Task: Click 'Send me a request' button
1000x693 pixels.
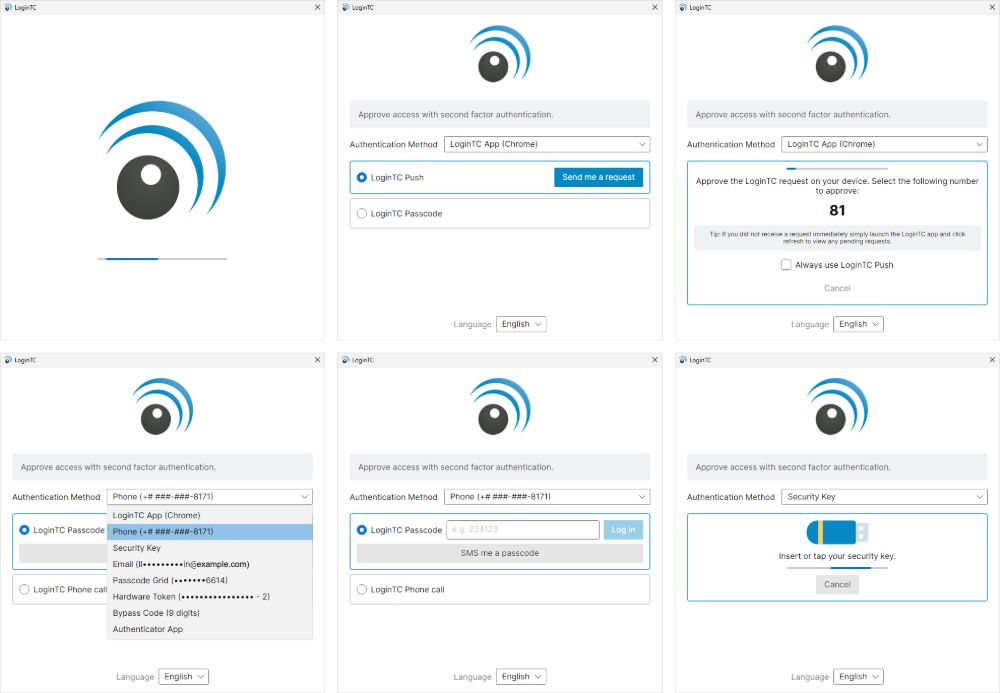Action: [598, 177]
